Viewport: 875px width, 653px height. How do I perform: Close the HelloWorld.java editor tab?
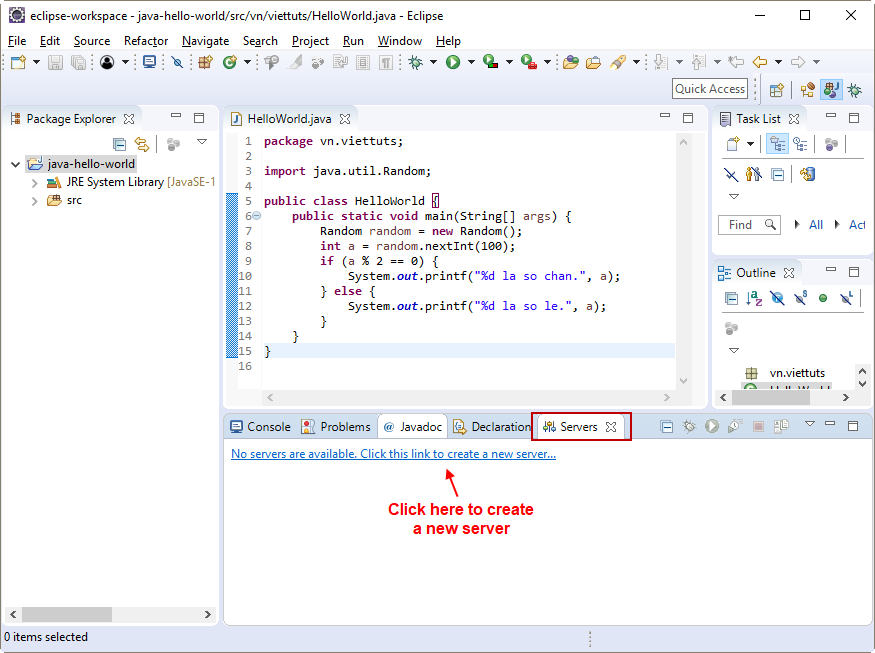coord(345,119)
